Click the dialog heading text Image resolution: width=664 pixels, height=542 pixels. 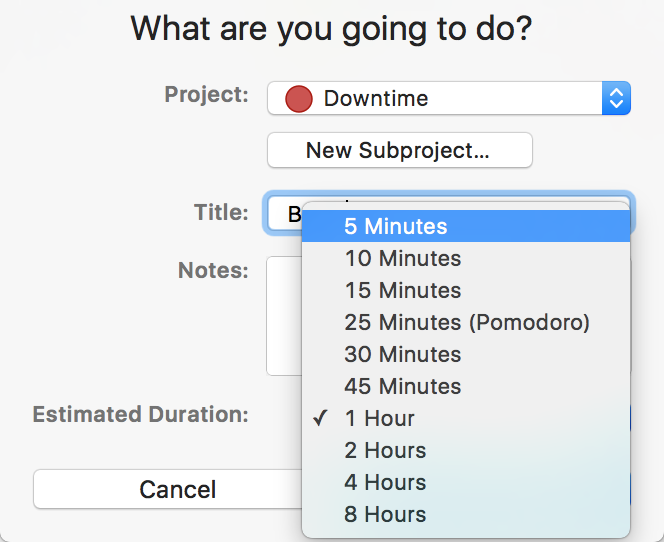331,29
